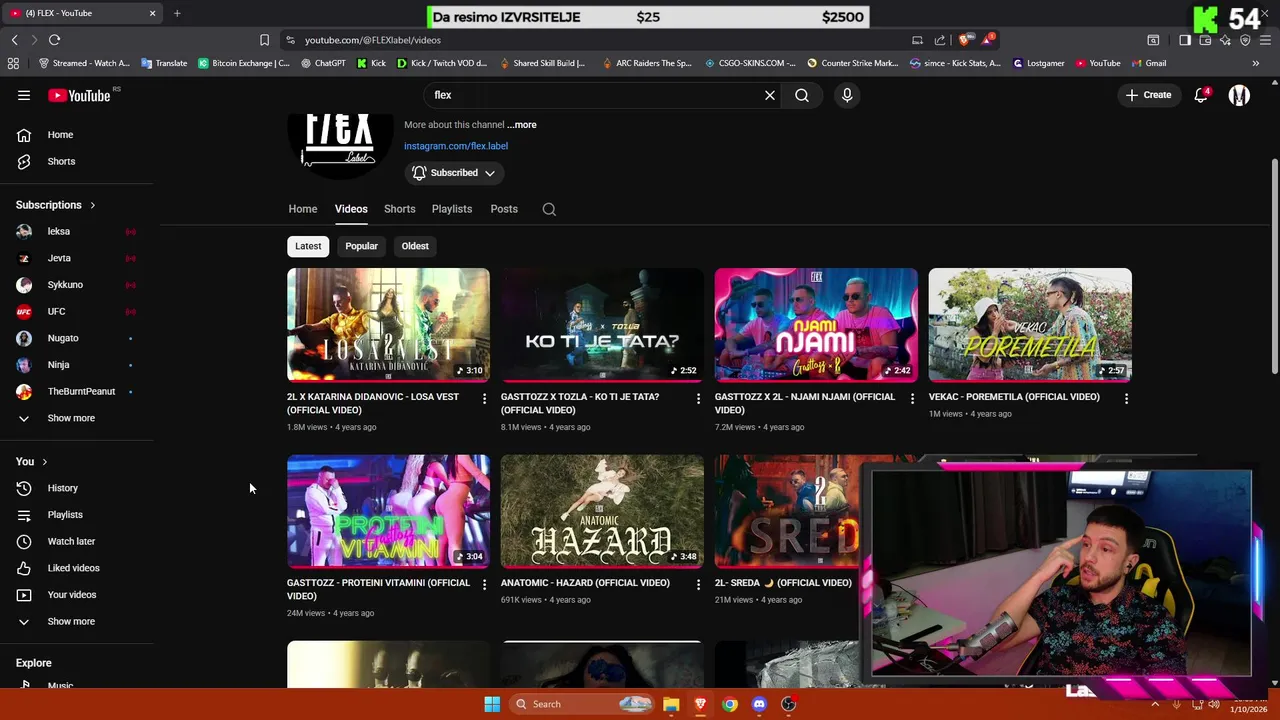Open options menu for HAZARD video
Viewport: 1280px width, 720px height.
698,584
